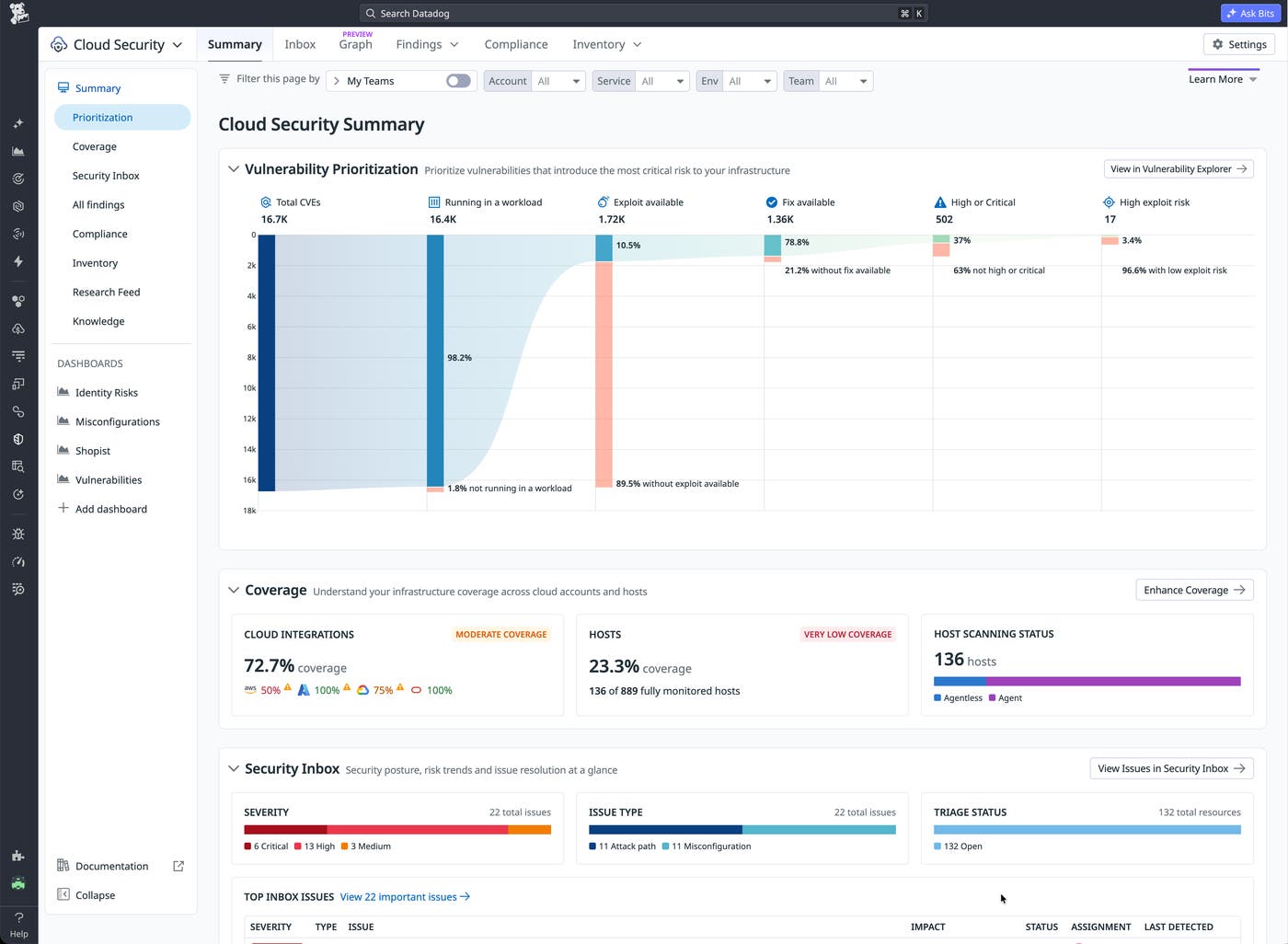Click the Datadog dog logo
The width and height of the screenshot is (1288, 944).
point(18,13)
